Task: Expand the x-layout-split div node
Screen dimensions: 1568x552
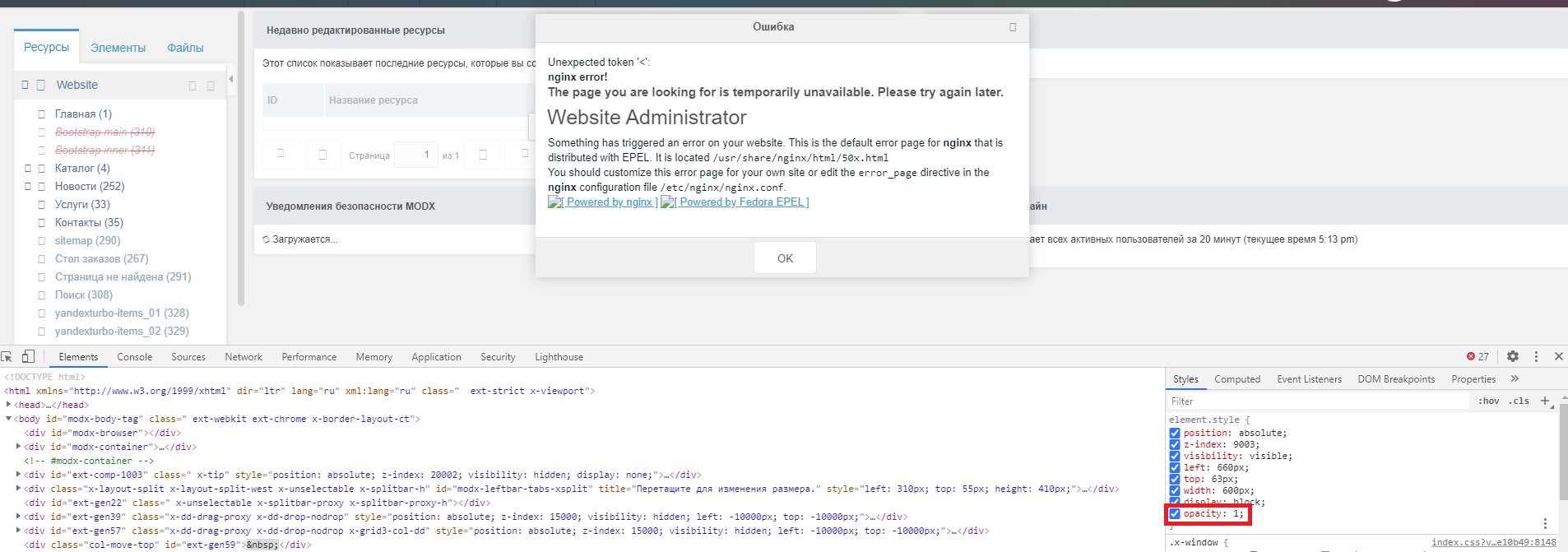Action: coord(18,489)
